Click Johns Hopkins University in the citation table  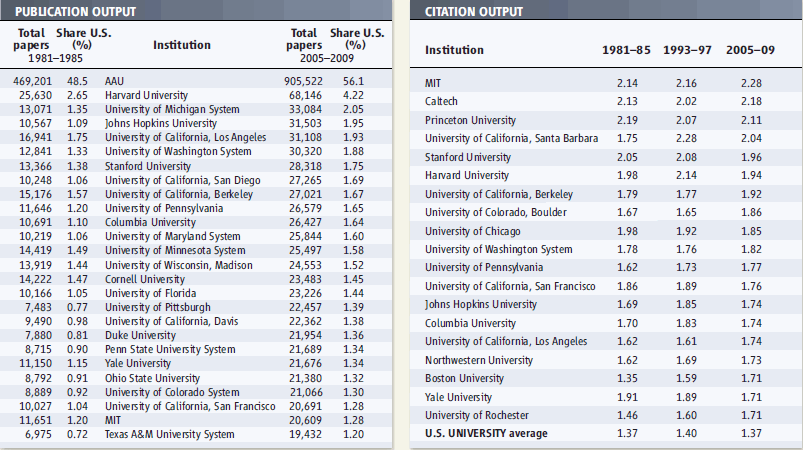pyautogui.click(x=480, y=304)
